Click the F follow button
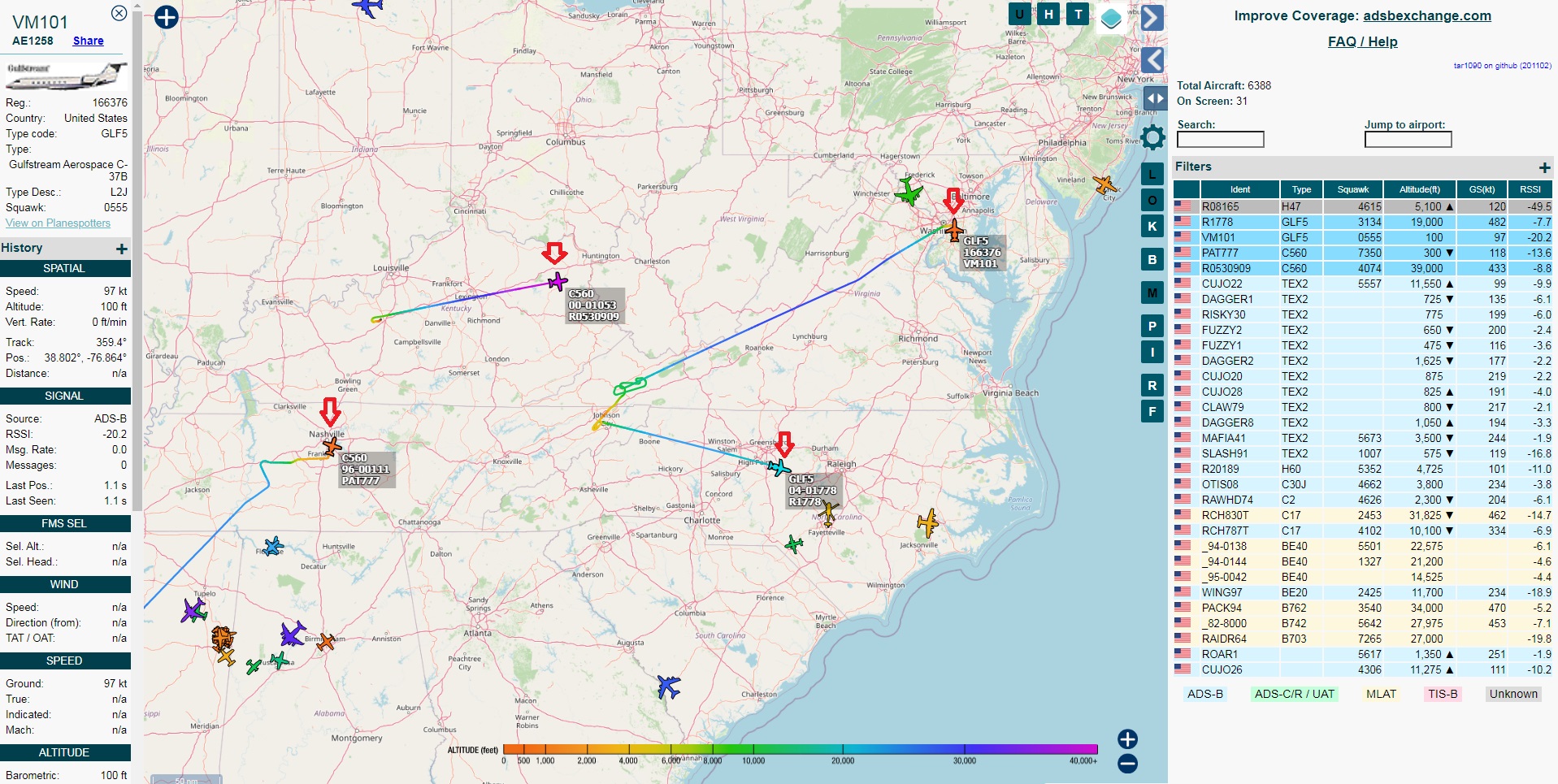Image resolution: width=1558 pixels, height=784 pixels. pos(1152,412)
